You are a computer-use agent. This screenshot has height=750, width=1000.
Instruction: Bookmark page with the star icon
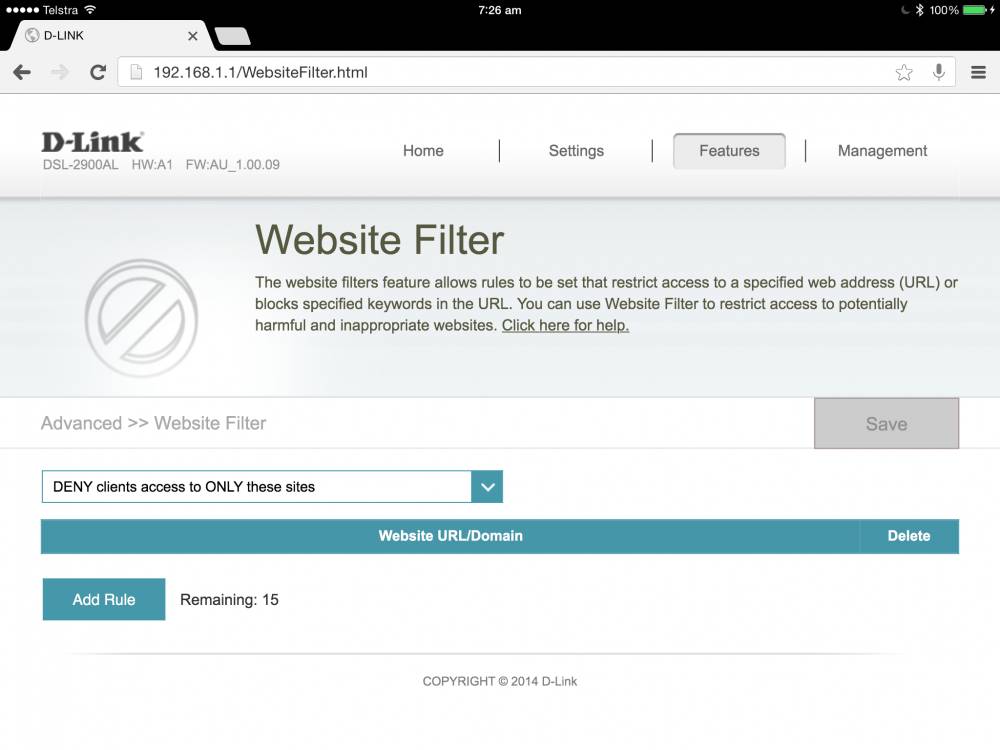coord(904,72)
